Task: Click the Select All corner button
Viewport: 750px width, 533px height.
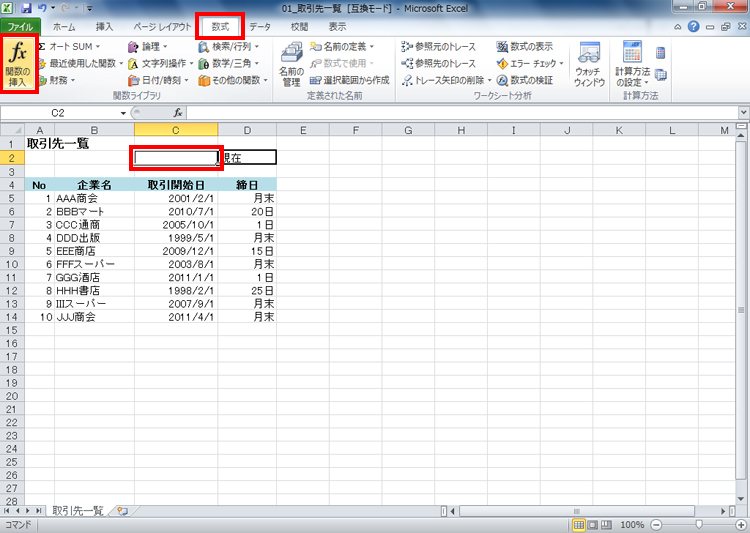Action: pyautogui.click(x=12, y=130)
